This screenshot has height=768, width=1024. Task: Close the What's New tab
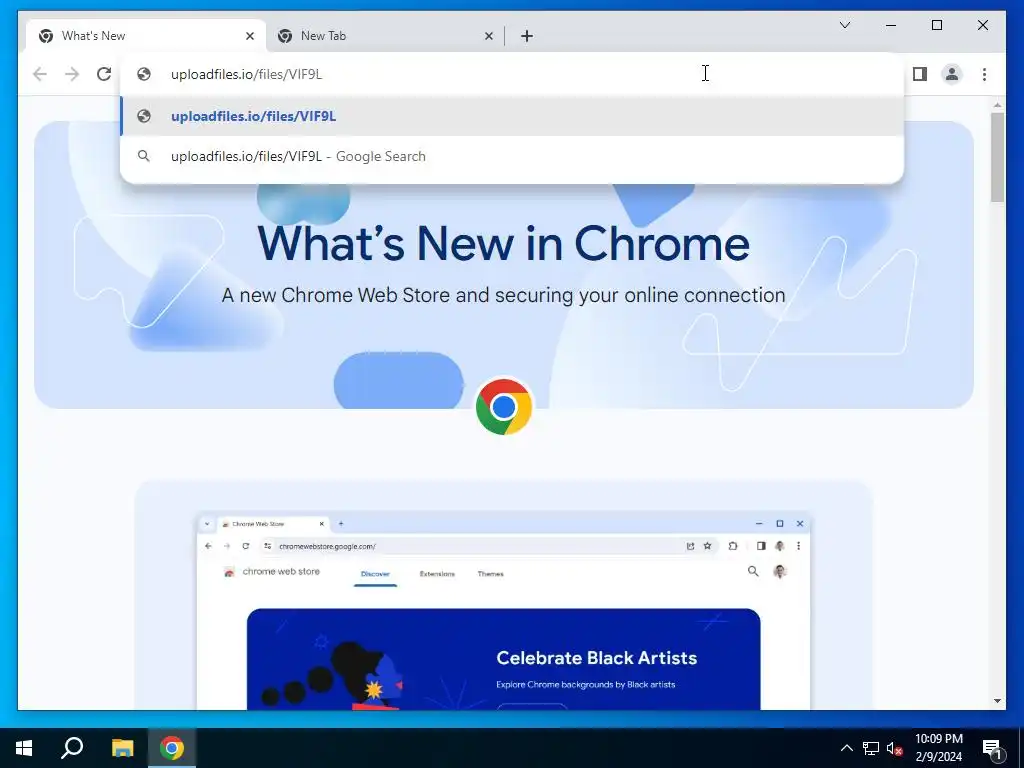click(249, 36)
